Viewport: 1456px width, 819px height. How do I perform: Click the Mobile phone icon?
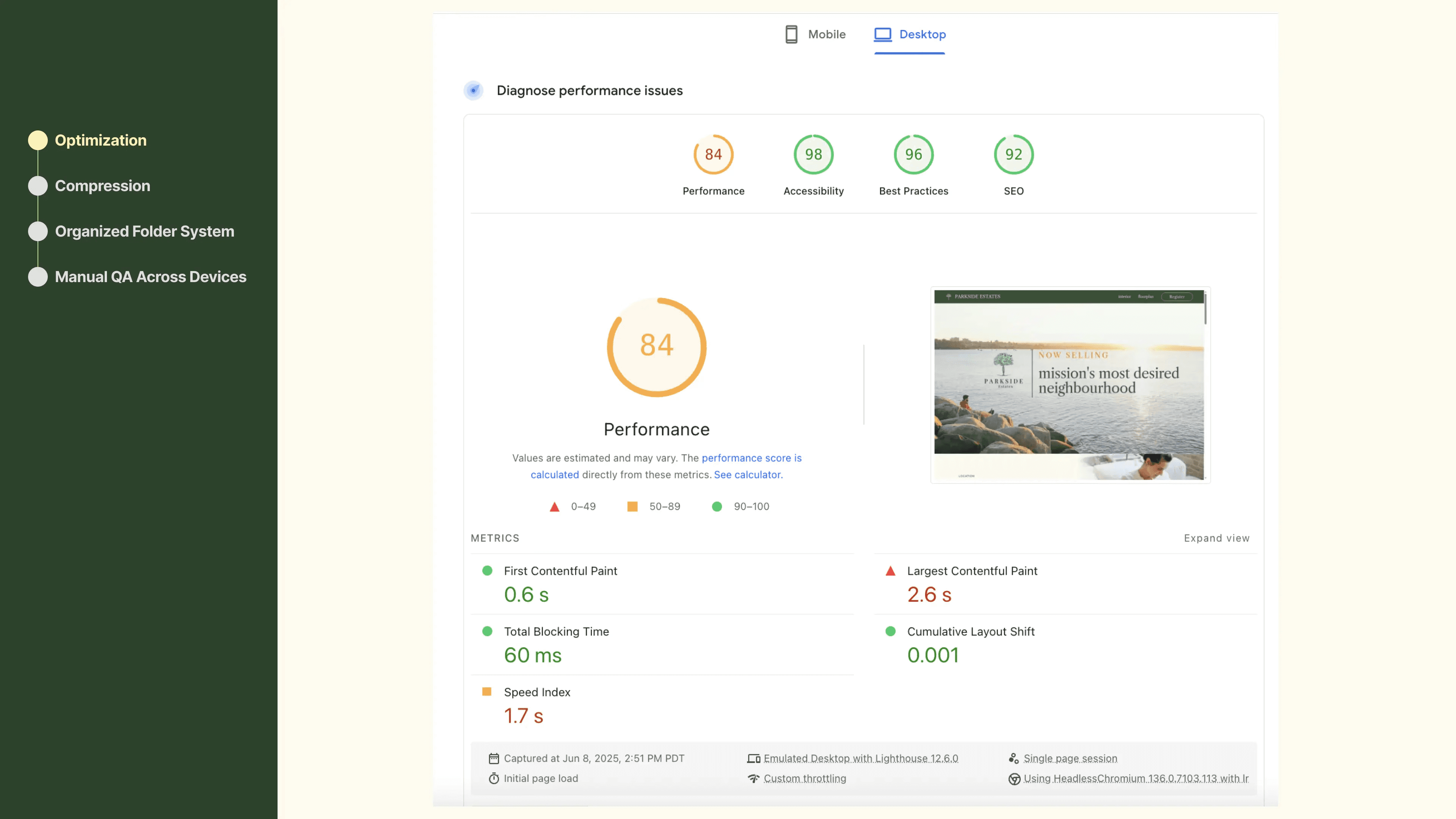coord(791,35)
